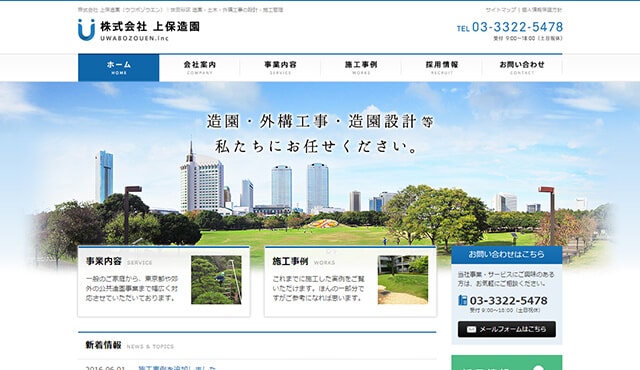This screenshot has height=370, width=640.
Task: Click the lawn garden works thumbnail
Action: click(403, 280)
